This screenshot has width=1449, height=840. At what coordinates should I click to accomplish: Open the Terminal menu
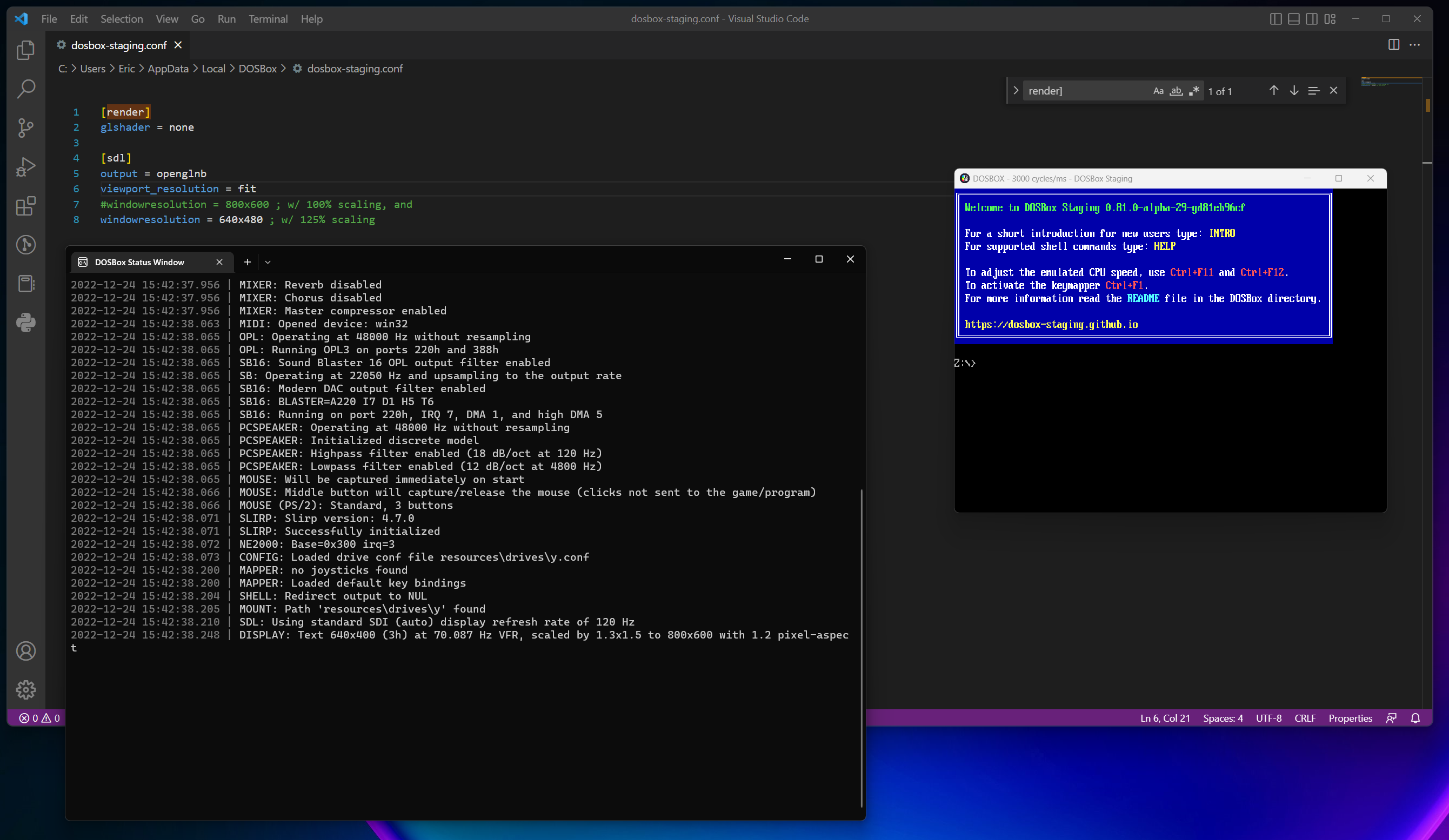click(268, 18)
